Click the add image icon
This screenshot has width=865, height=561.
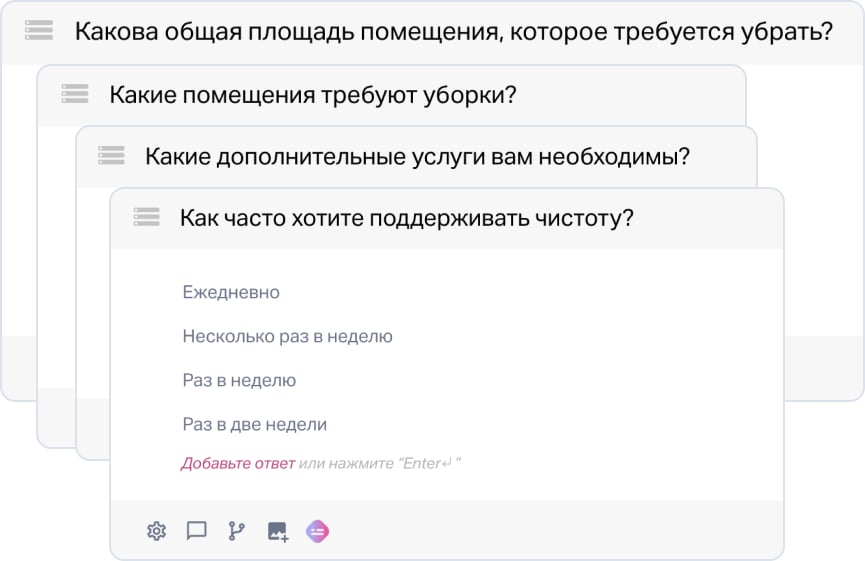tap(278, 531)
